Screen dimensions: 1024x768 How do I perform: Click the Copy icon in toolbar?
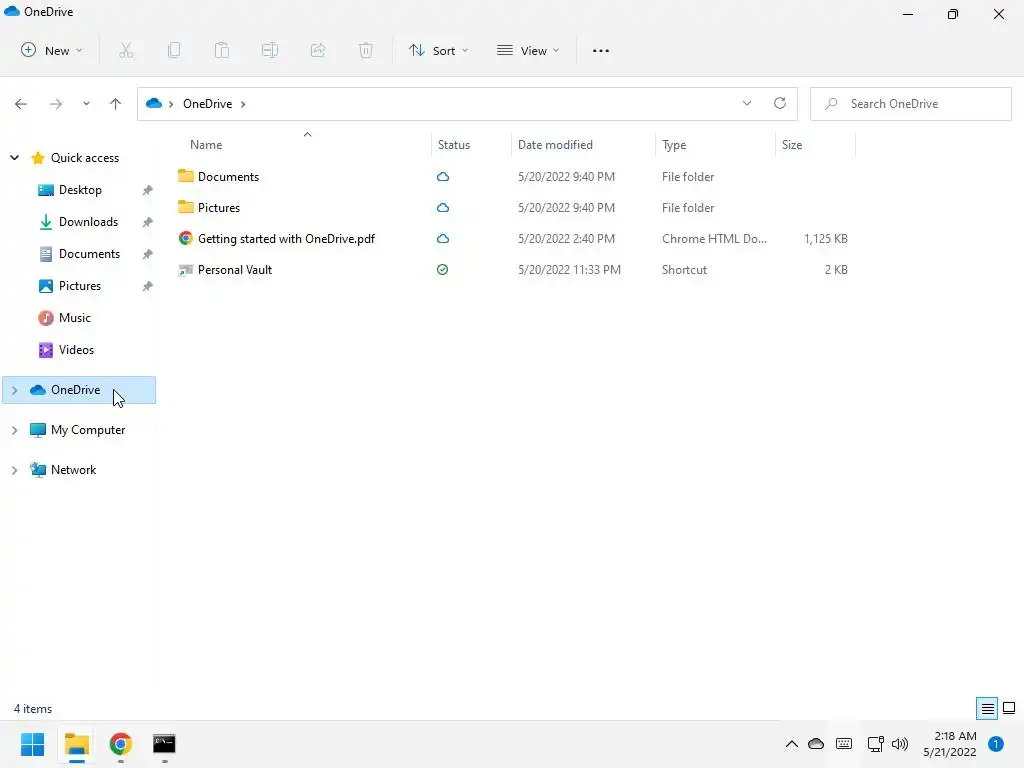coord(174,50)
